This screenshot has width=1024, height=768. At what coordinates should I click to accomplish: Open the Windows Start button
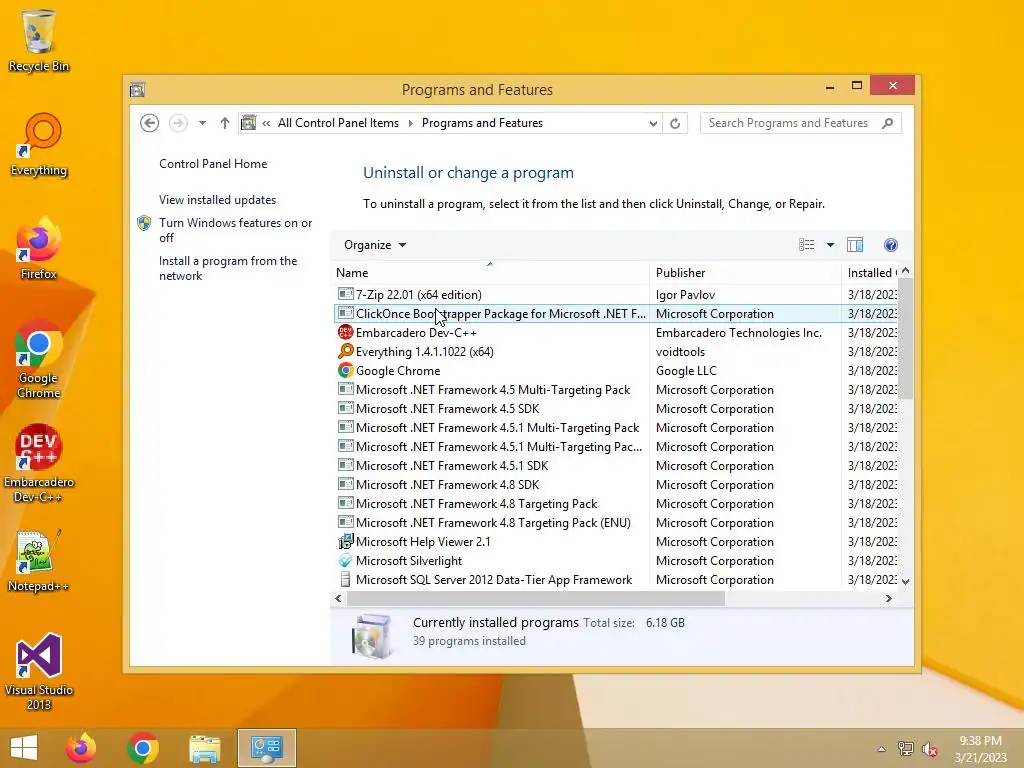[x=24, y=748]
